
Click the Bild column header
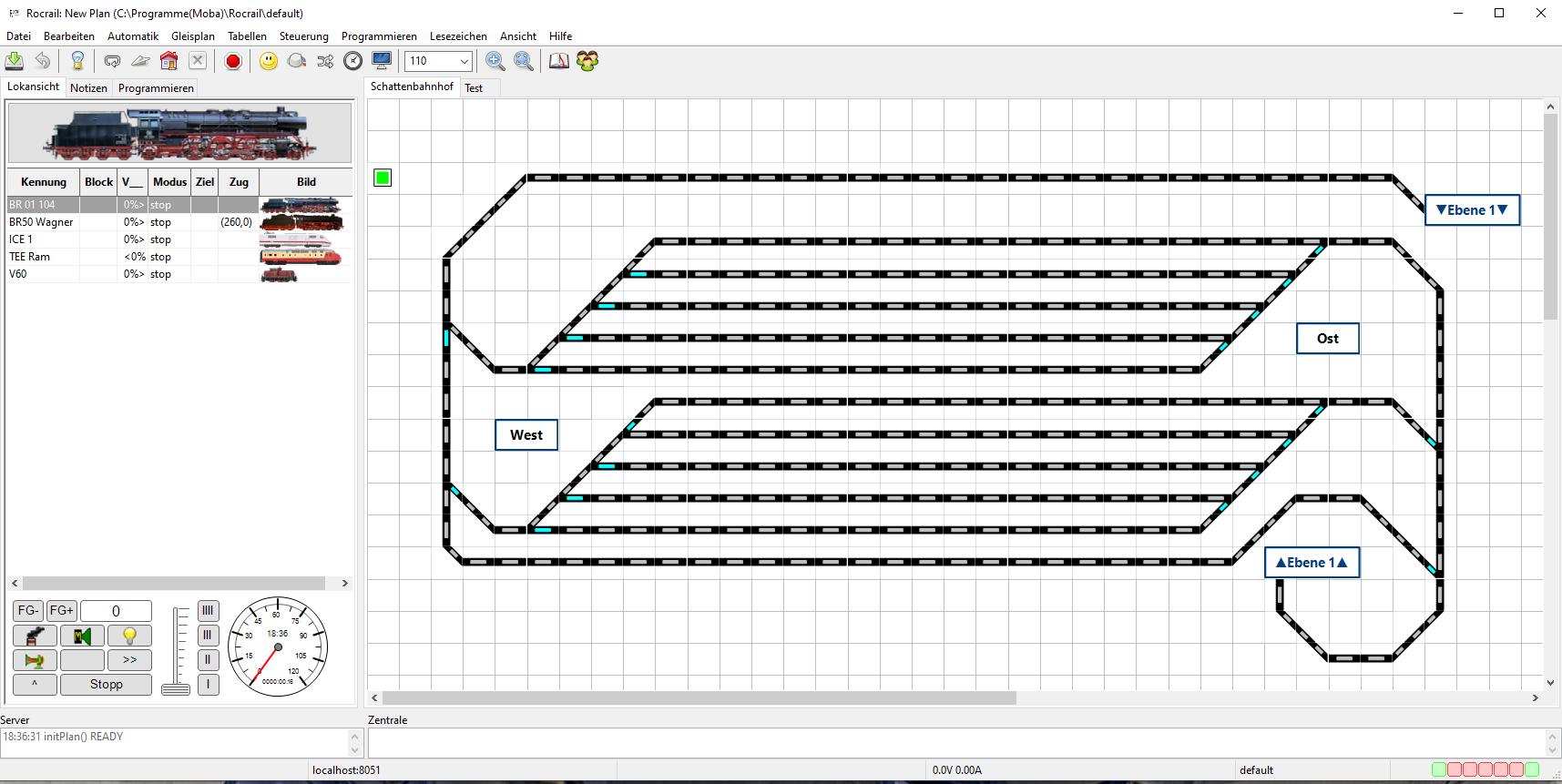[306, 182]
